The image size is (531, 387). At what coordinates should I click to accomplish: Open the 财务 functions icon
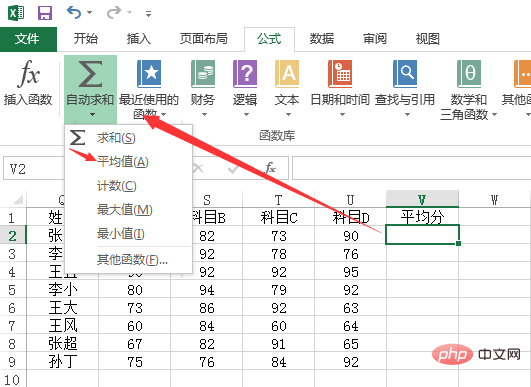(203, 74)
